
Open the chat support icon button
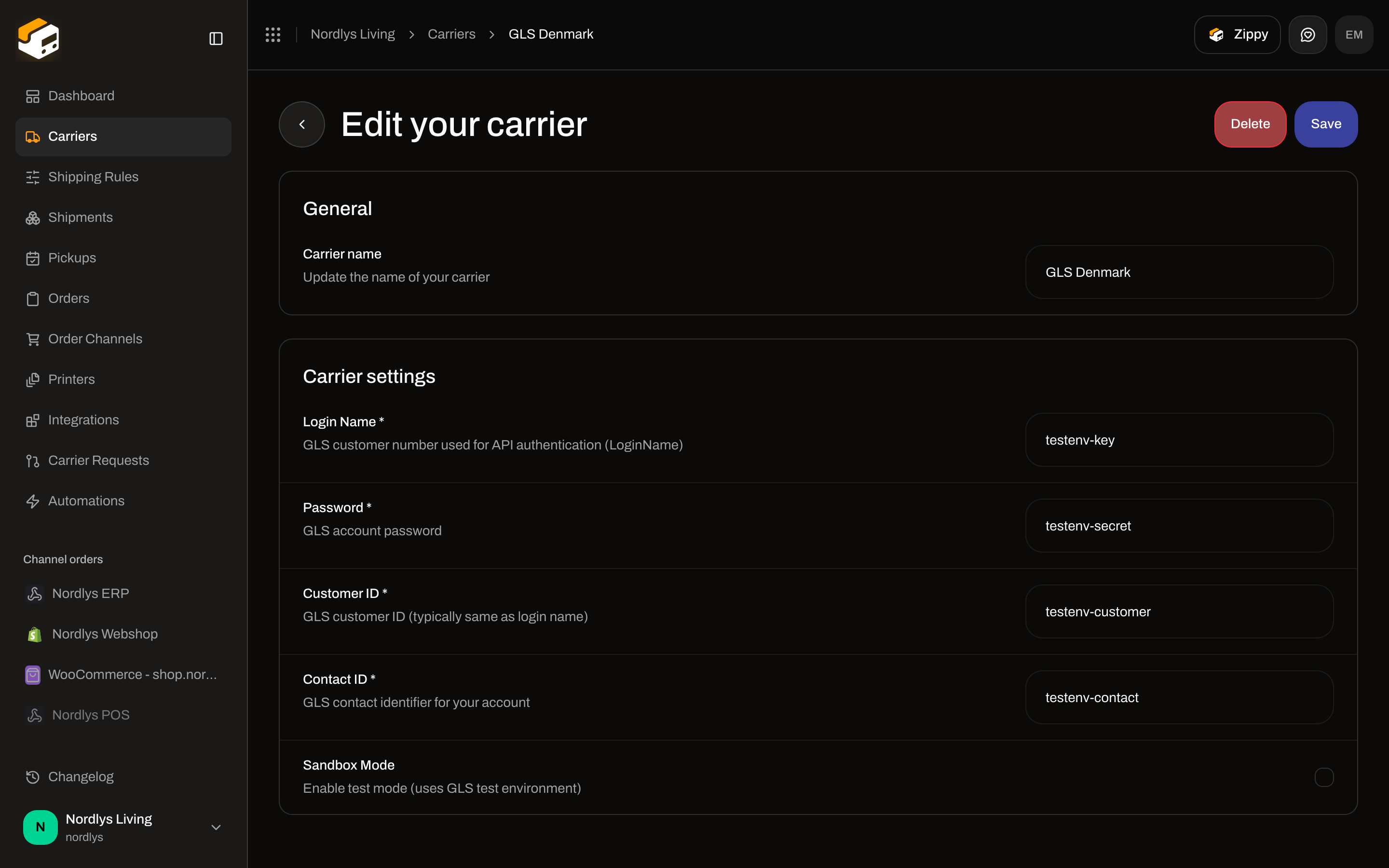1307,34
